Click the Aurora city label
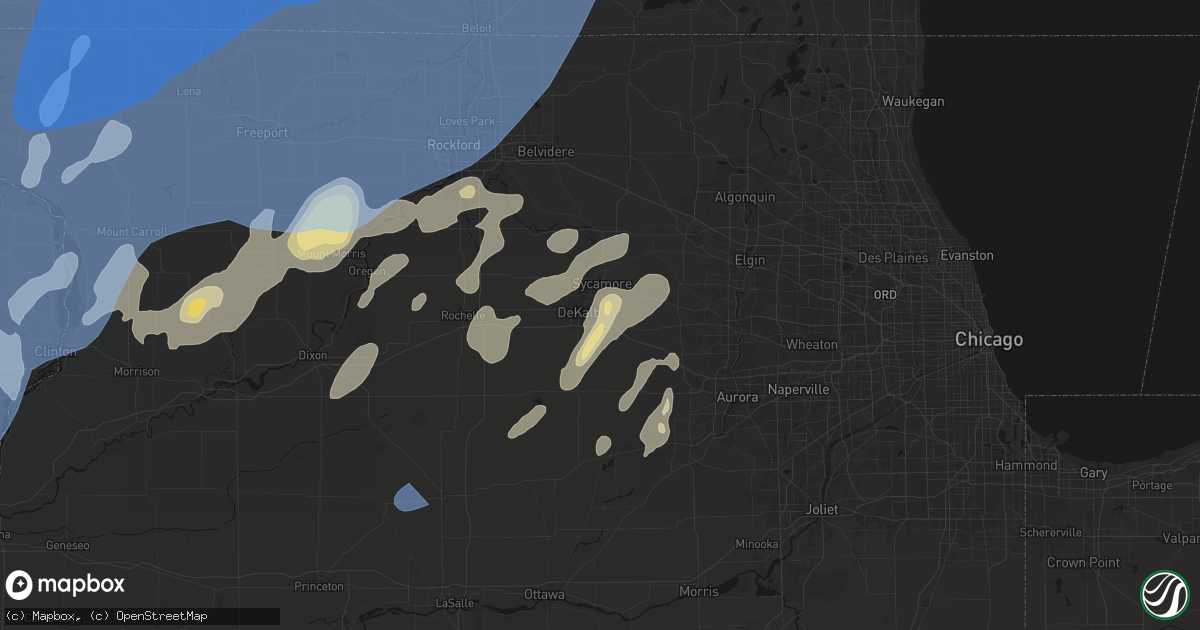1200x630 pixels. pos(738,397)
